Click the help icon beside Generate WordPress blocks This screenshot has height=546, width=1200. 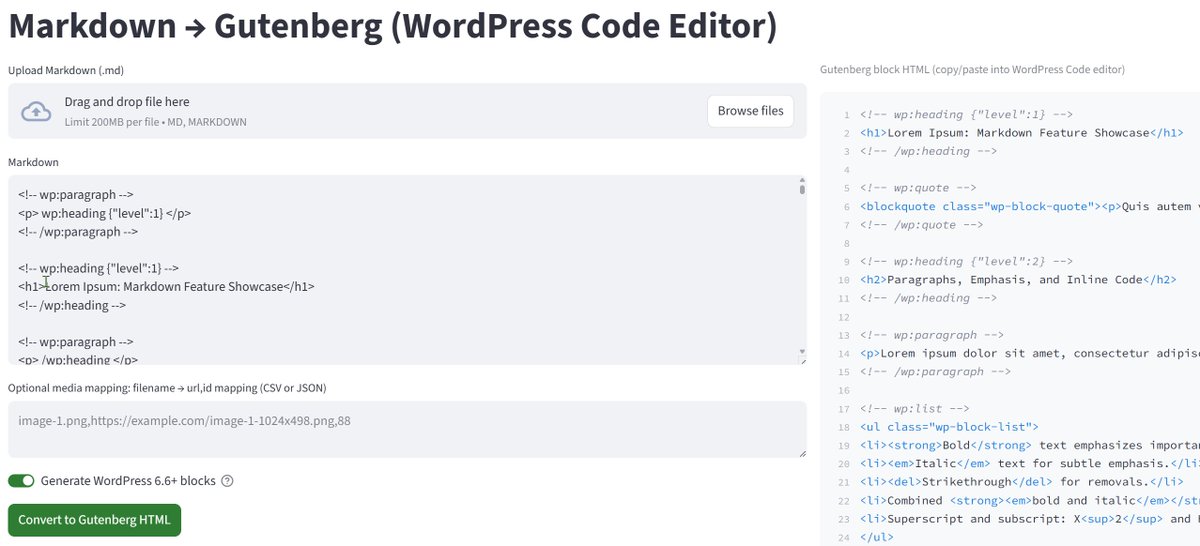point(227,481)
